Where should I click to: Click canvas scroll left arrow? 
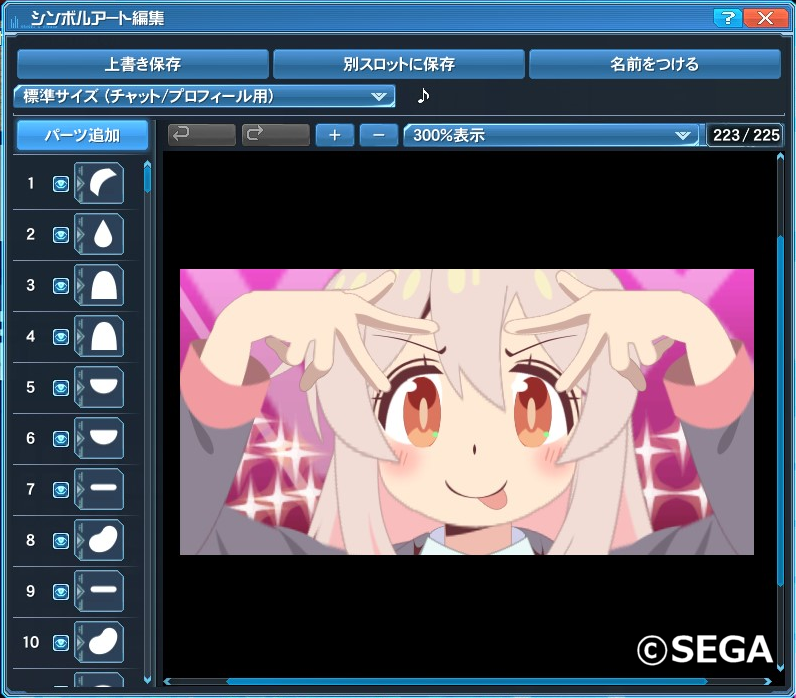coord(168,682)
